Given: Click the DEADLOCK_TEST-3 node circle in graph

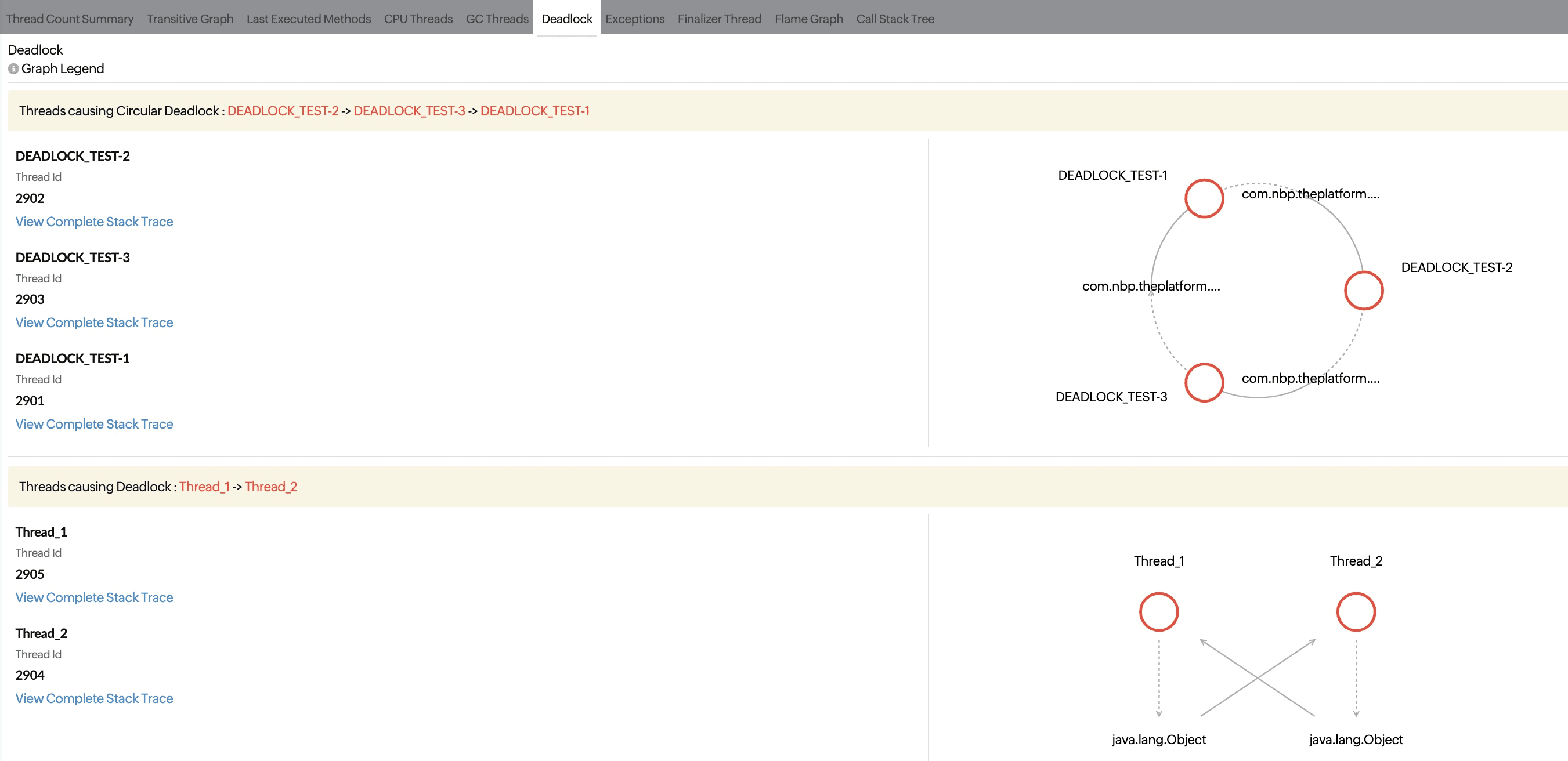Looking at the screenshot, I should click(1204, 383).
